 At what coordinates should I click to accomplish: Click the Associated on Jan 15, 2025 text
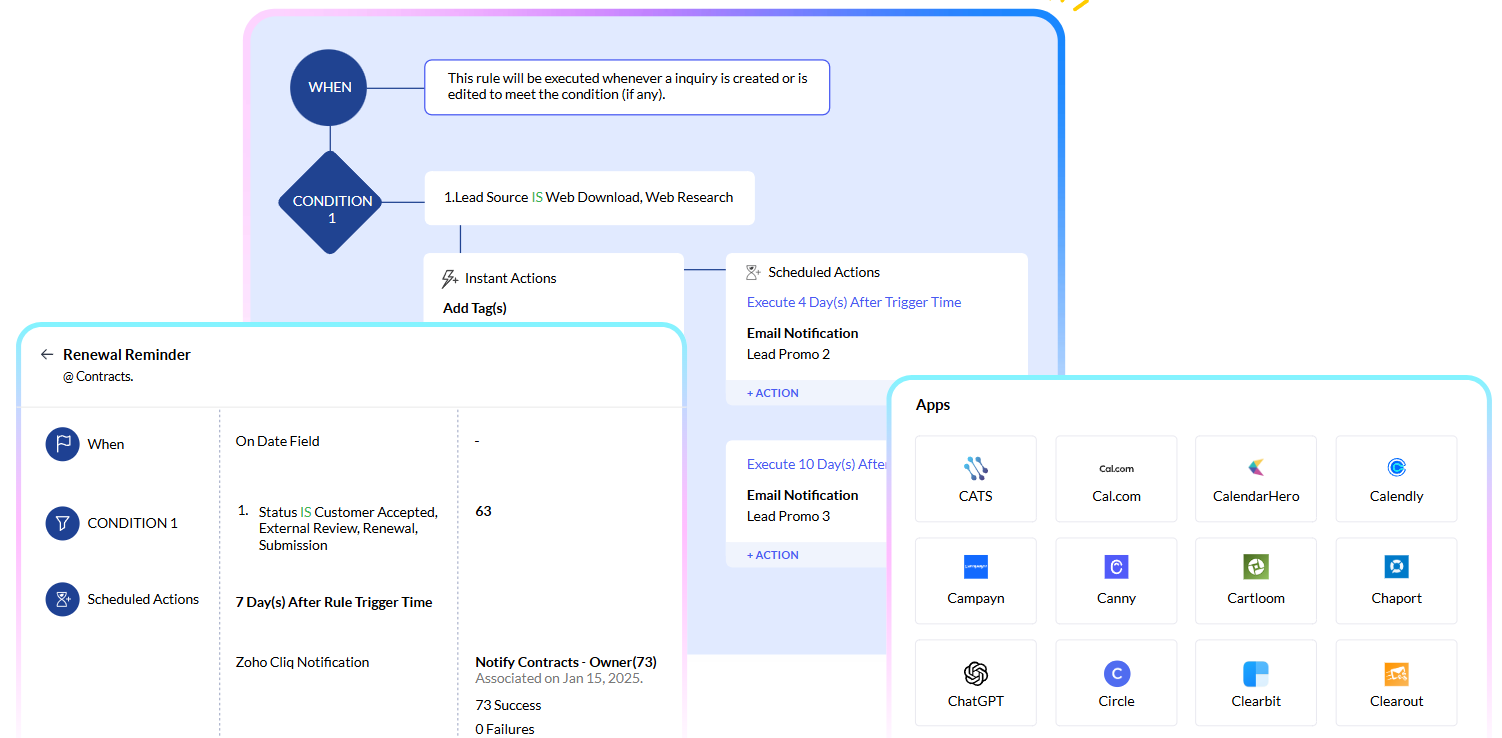559,678
